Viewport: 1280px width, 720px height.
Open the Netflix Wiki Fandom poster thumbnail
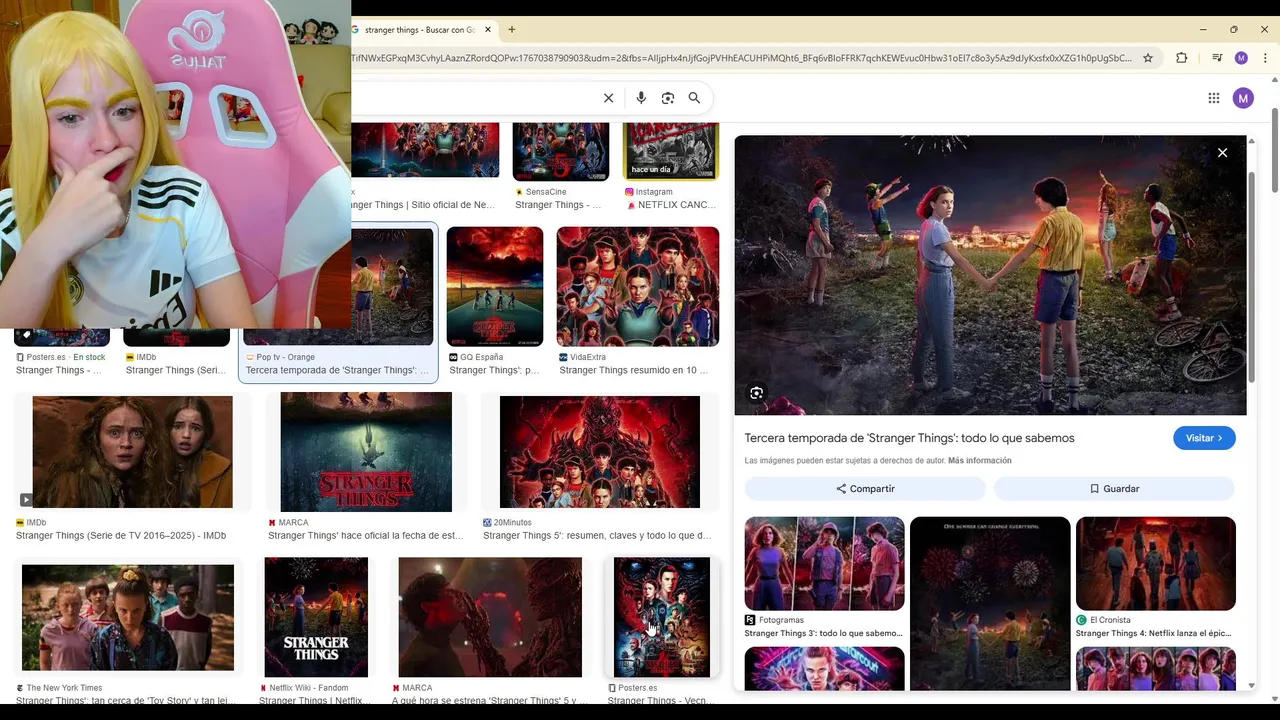316,617
